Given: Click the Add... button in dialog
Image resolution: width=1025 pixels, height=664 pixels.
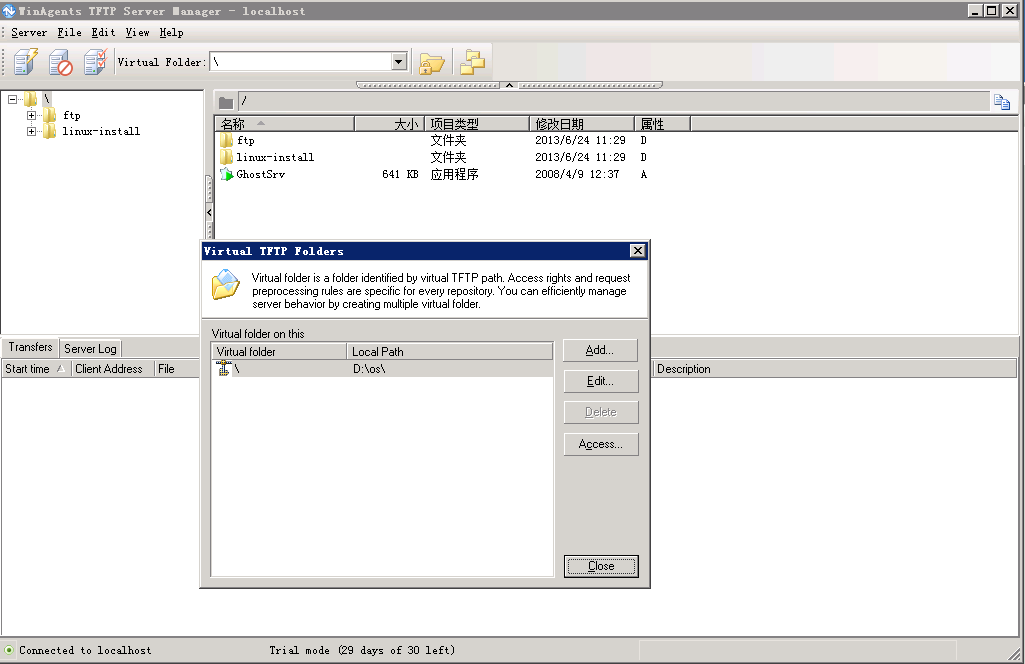Looking at the screenshot, I should point(600,350).
